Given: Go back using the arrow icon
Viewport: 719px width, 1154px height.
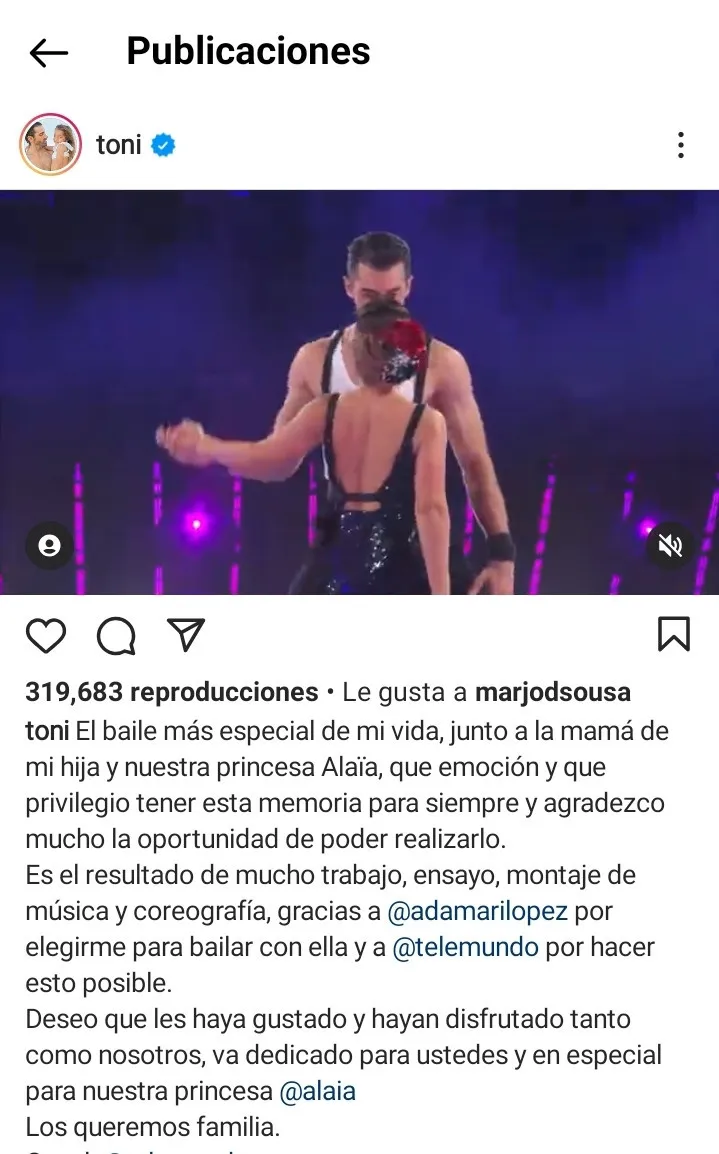Looking at the screenshot, I should [x=49, y=53].
